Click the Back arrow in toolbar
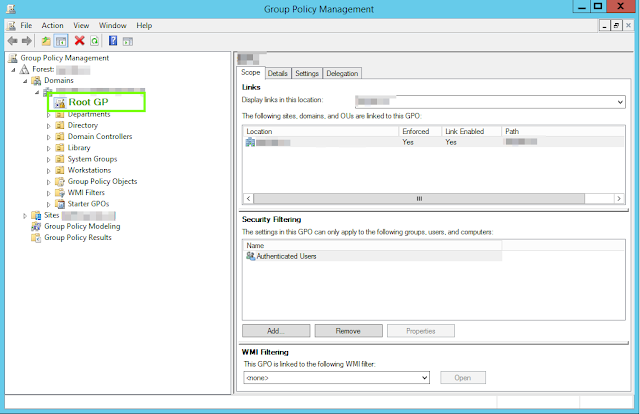Image resolution: width=640 pixels, height=414 pixels. click(x=12, y=41)
